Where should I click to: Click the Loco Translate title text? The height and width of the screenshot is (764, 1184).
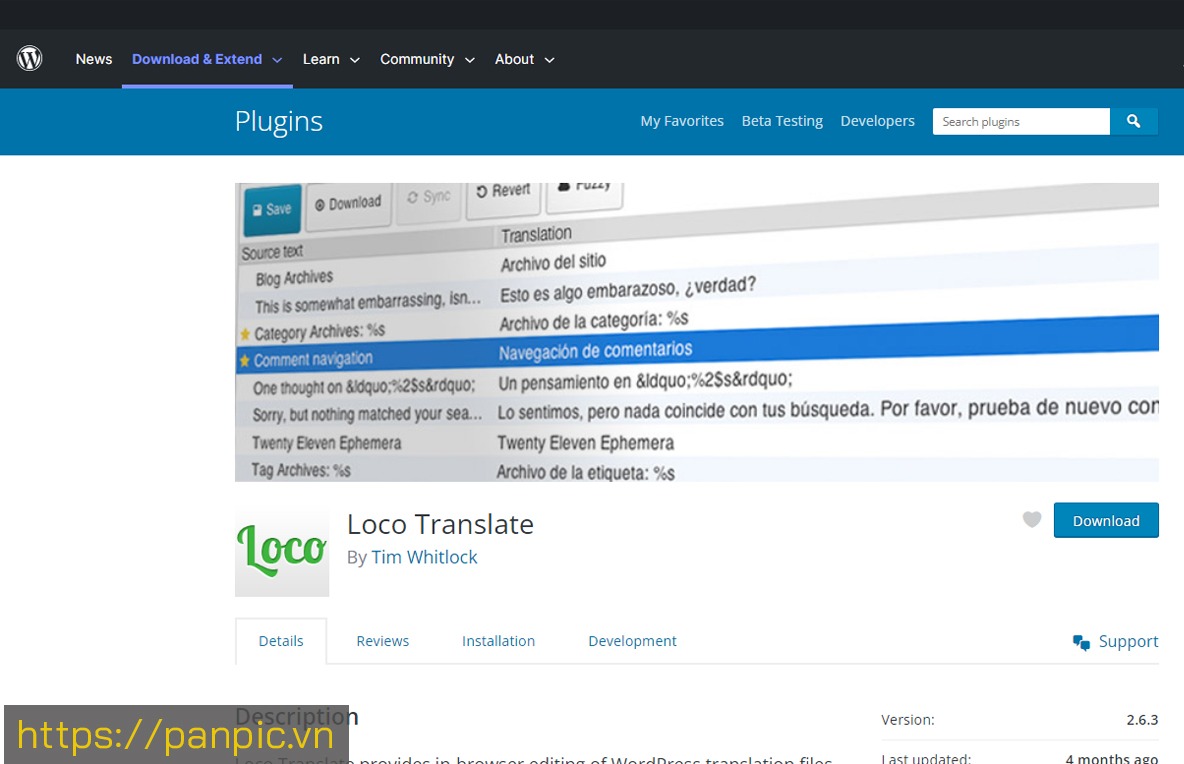click(440, 524)
